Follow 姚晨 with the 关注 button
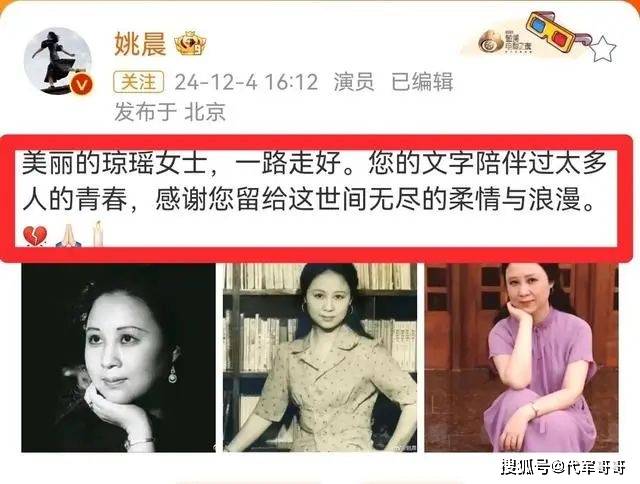Image resolution: width=640 pixels, height=484 pixels. 138,82
